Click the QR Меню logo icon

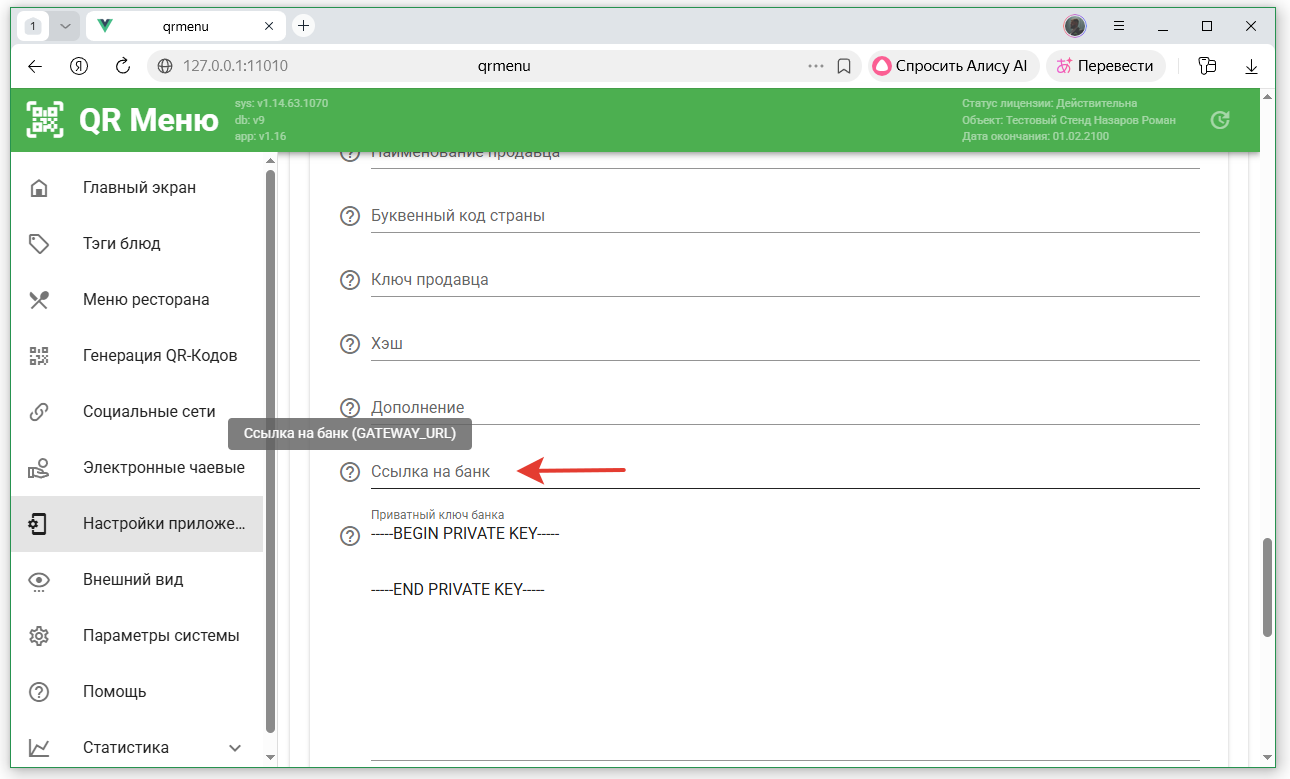point(45,120)
